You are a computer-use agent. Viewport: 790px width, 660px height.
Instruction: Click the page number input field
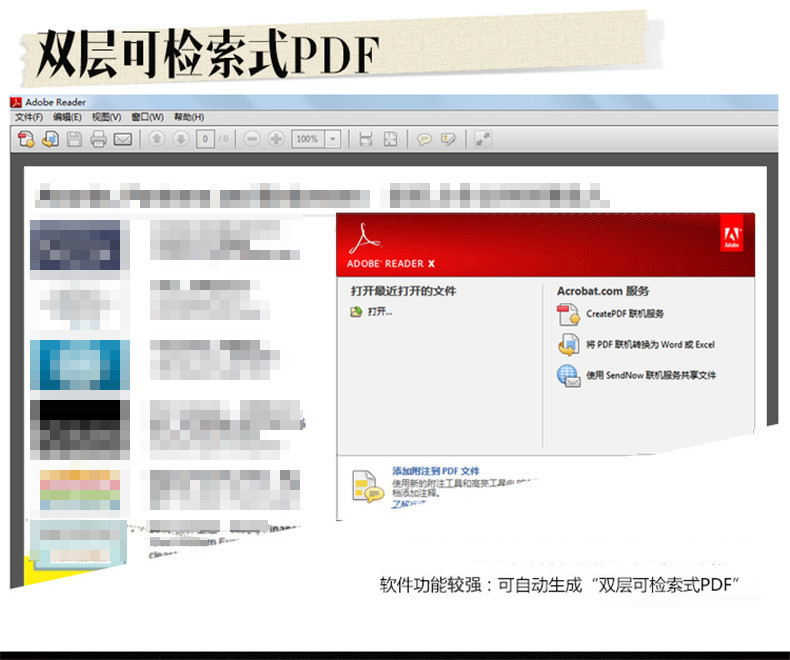[205, 139]
